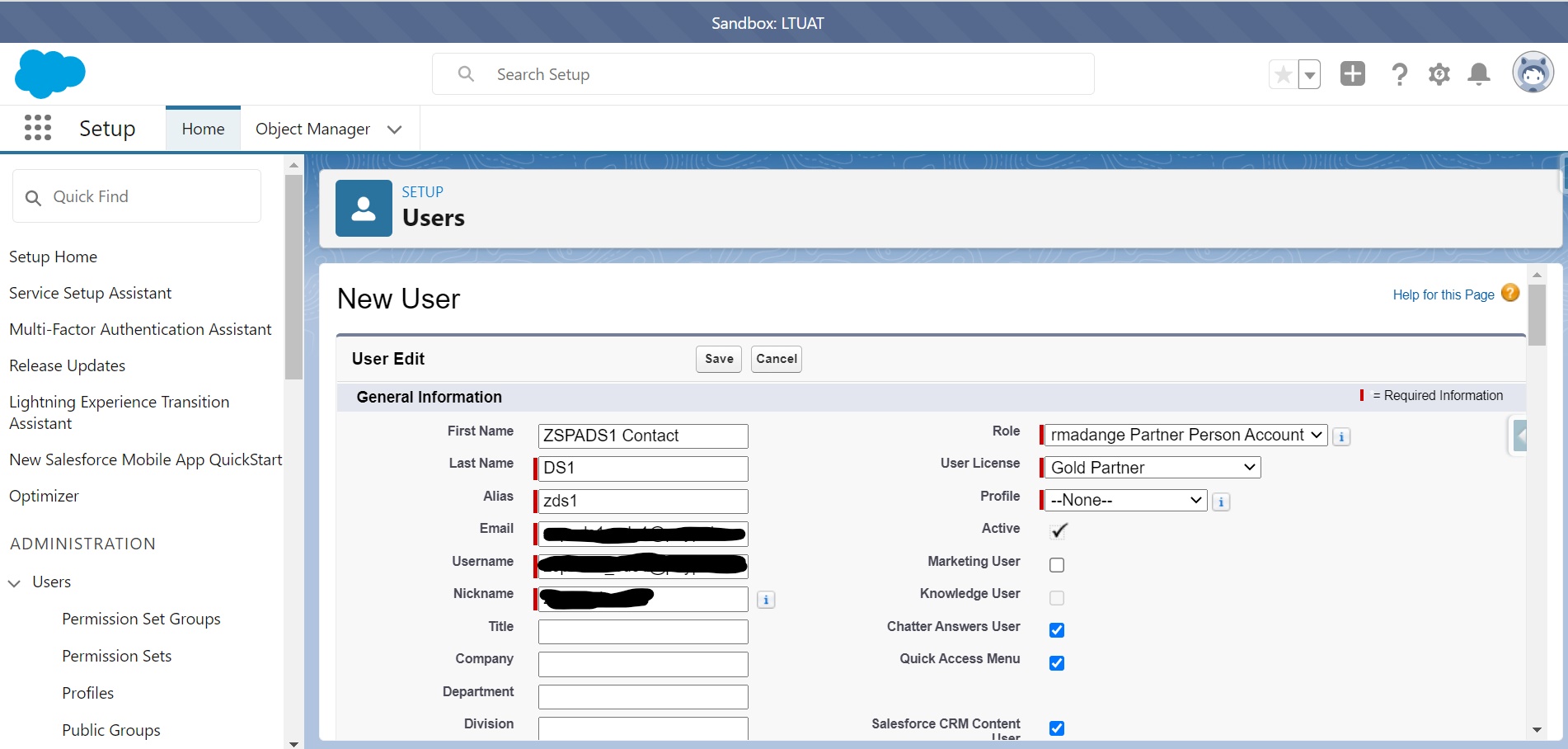Click the Users page header icon
This screenshot has height=749, width=1568.
364,209
